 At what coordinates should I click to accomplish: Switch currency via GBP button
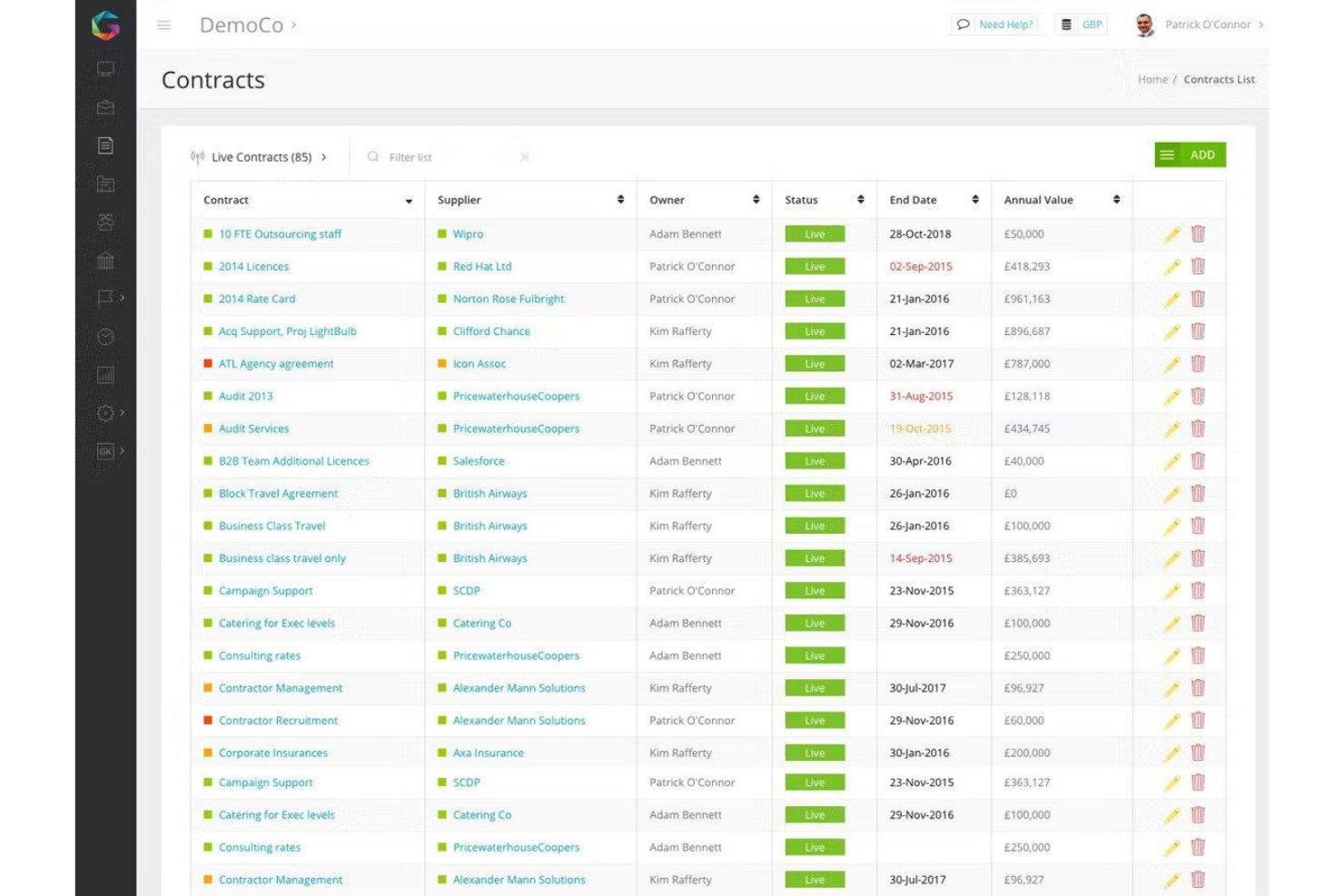(x=1092, y=25)
